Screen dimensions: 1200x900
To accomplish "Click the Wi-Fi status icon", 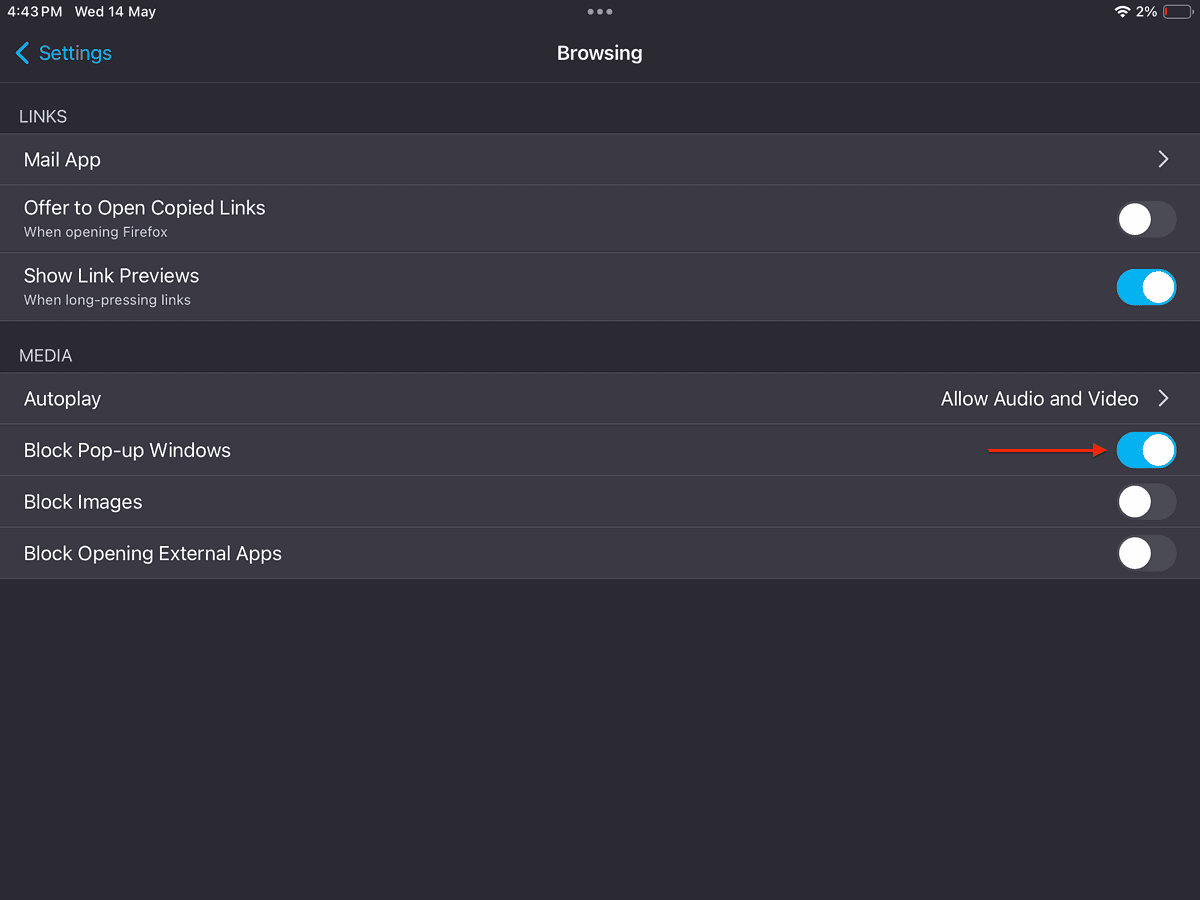I will pyautogui.click(x=1122, y=12).
